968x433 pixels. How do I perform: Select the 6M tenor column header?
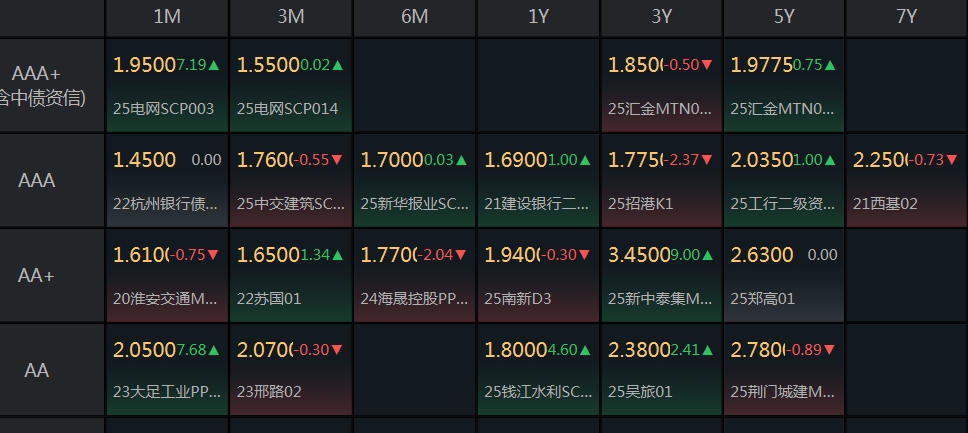[414, 17]
